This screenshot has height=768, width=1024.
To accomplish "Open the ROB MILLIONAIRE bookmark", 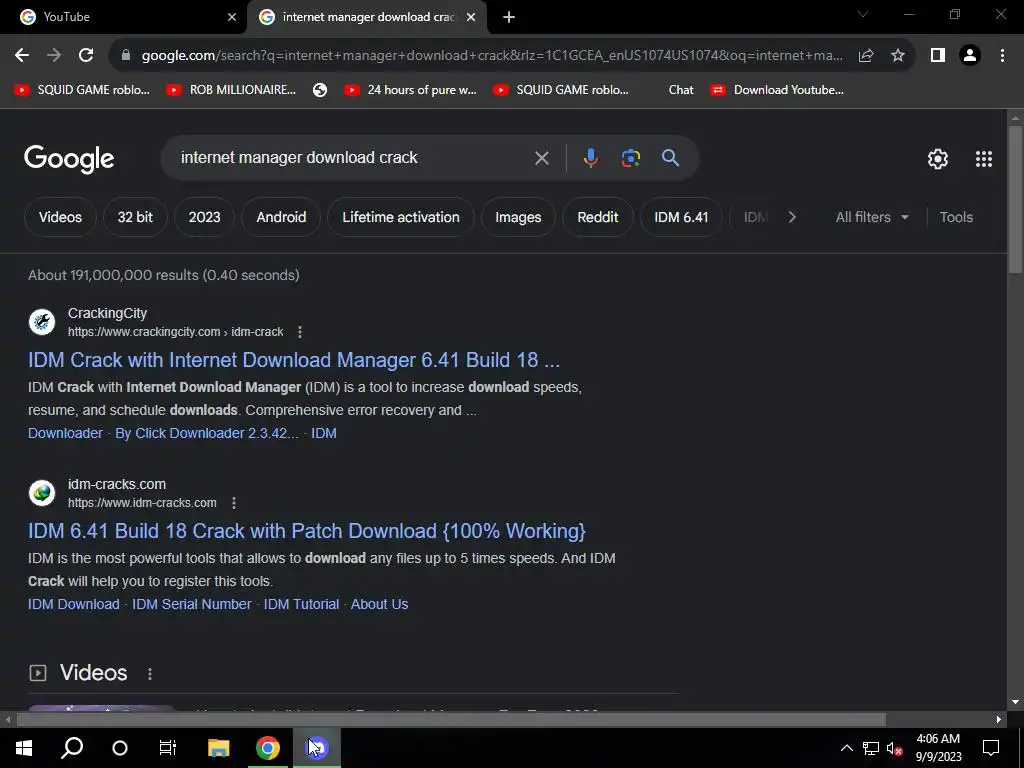I will 232,90.
